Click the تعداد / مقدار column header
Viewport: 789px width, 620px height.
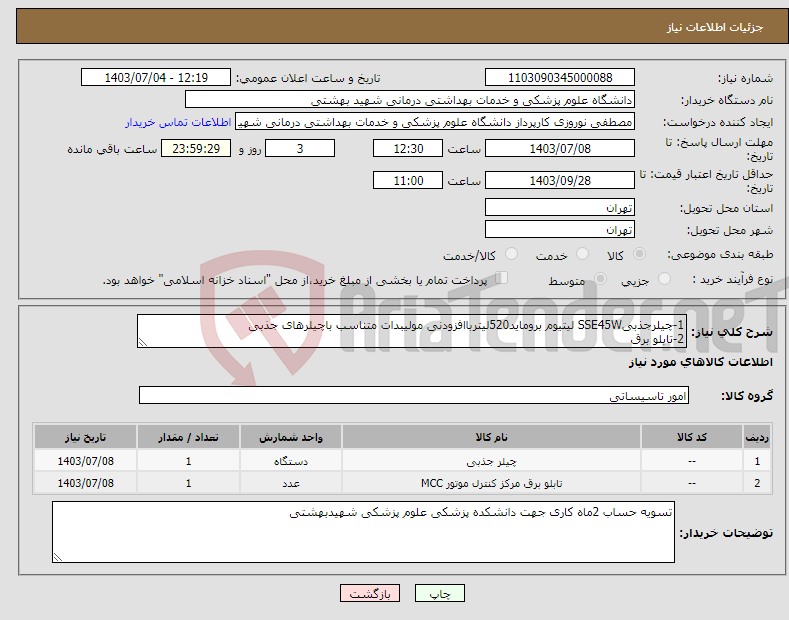point(188,437)
